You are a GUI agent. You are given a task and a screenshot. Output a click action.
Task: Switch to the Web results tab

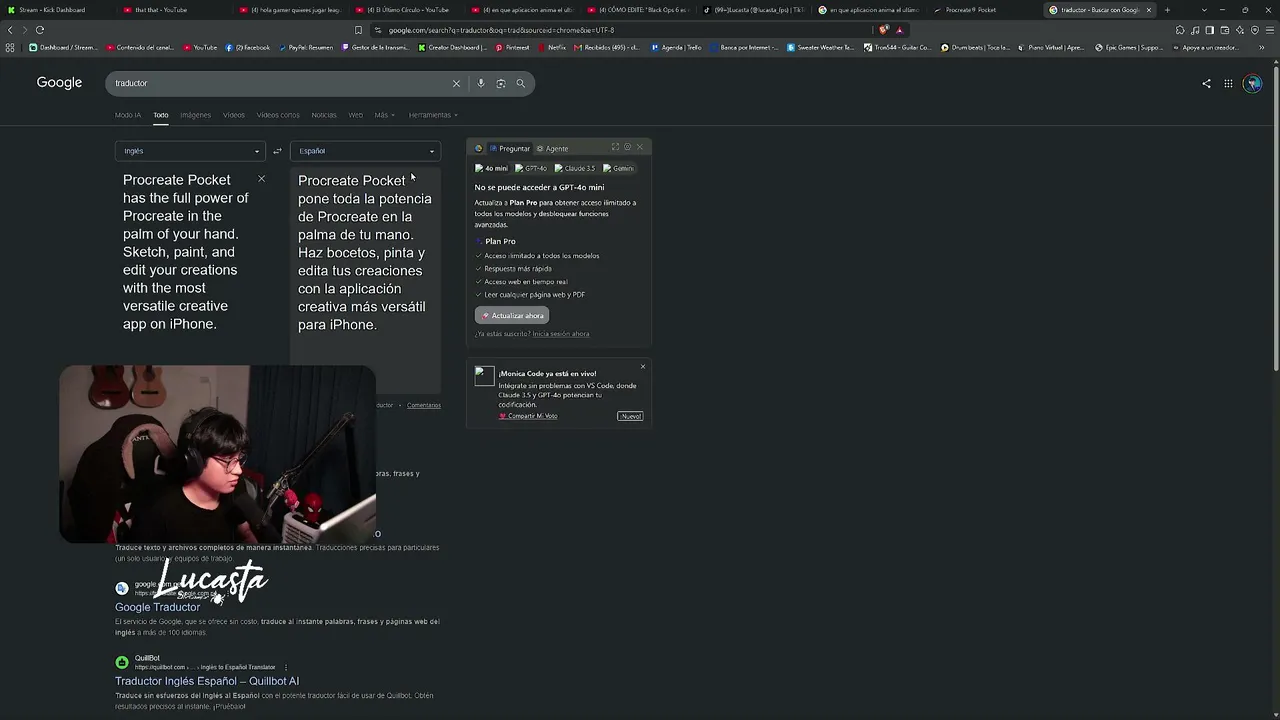(x=355, y=115)
